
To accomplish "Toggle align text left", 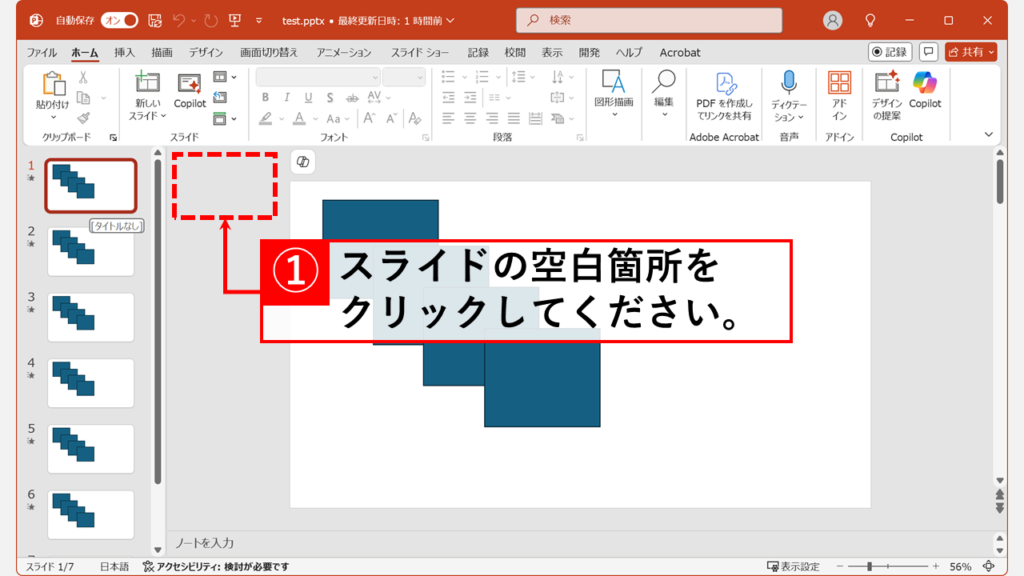I will pos(448,118).
